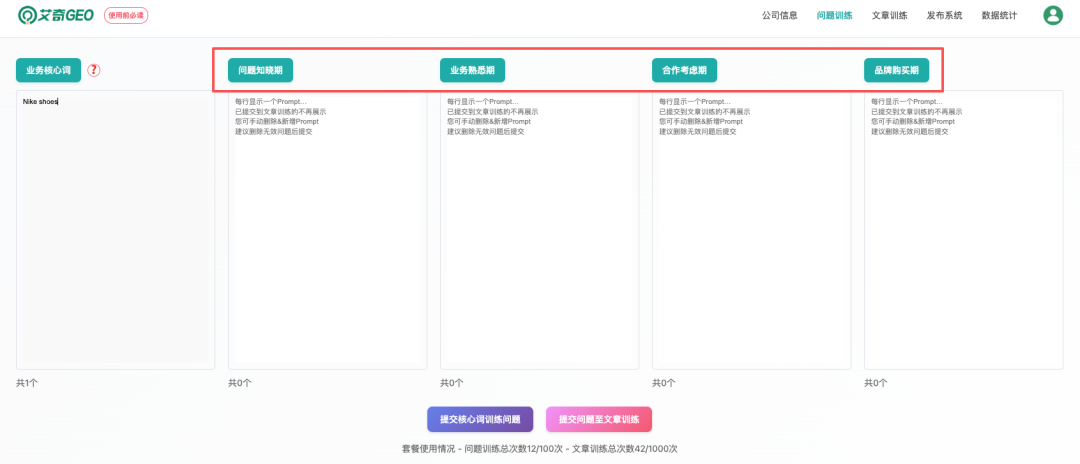Click the 合作考虑期 button
This screenshot has width=1080, height=464.
(x=684, y=70)
